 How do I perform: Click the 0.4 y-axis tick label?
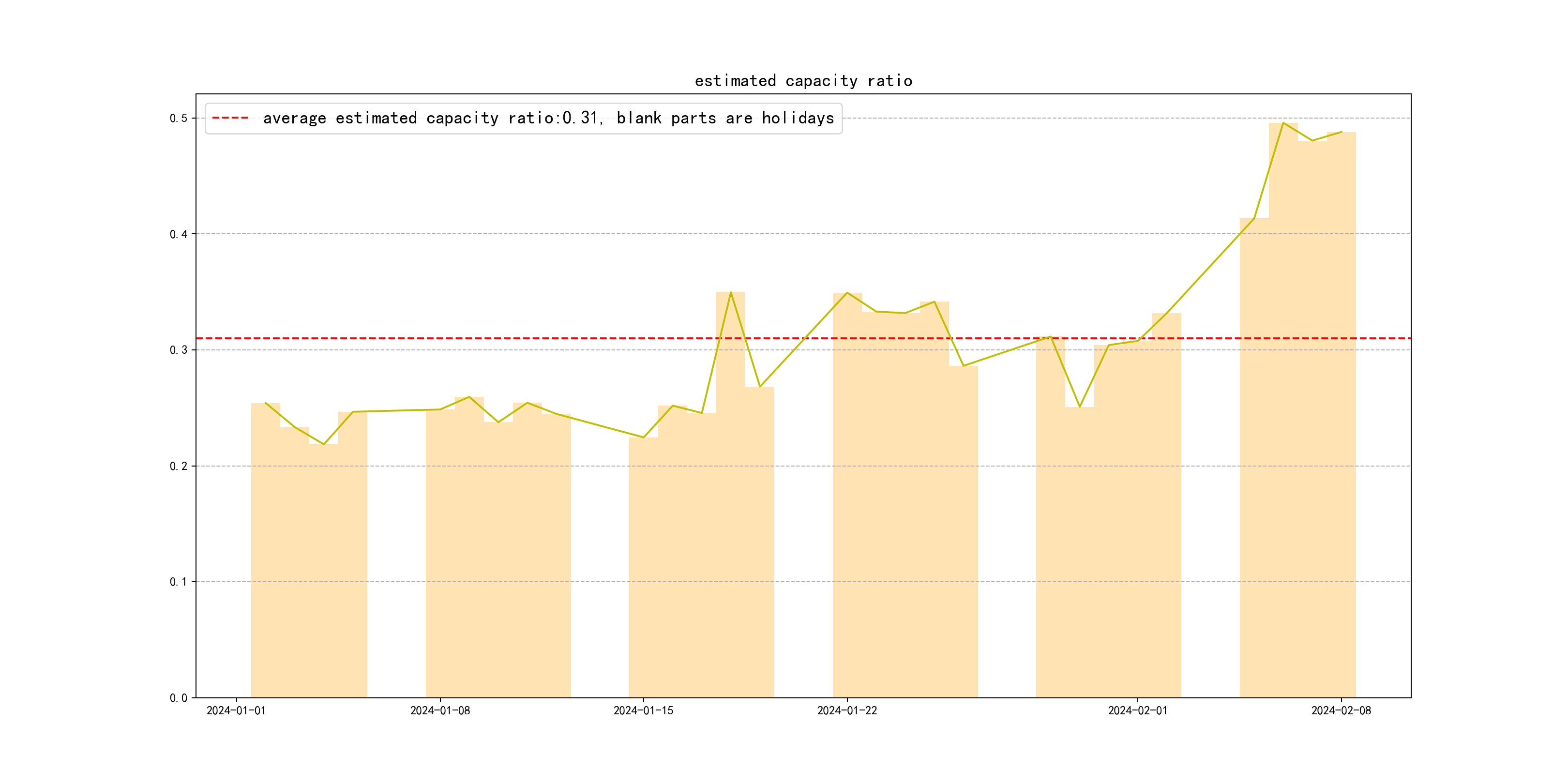pos(178,234)
